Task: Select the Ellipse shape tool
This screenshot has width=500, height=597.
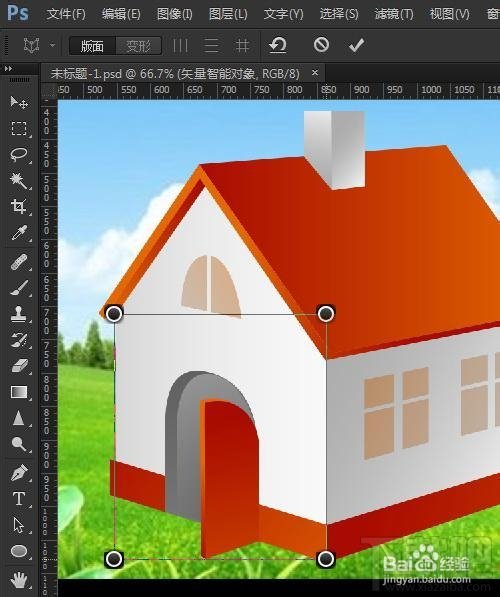Action: (x=19, y=551)
